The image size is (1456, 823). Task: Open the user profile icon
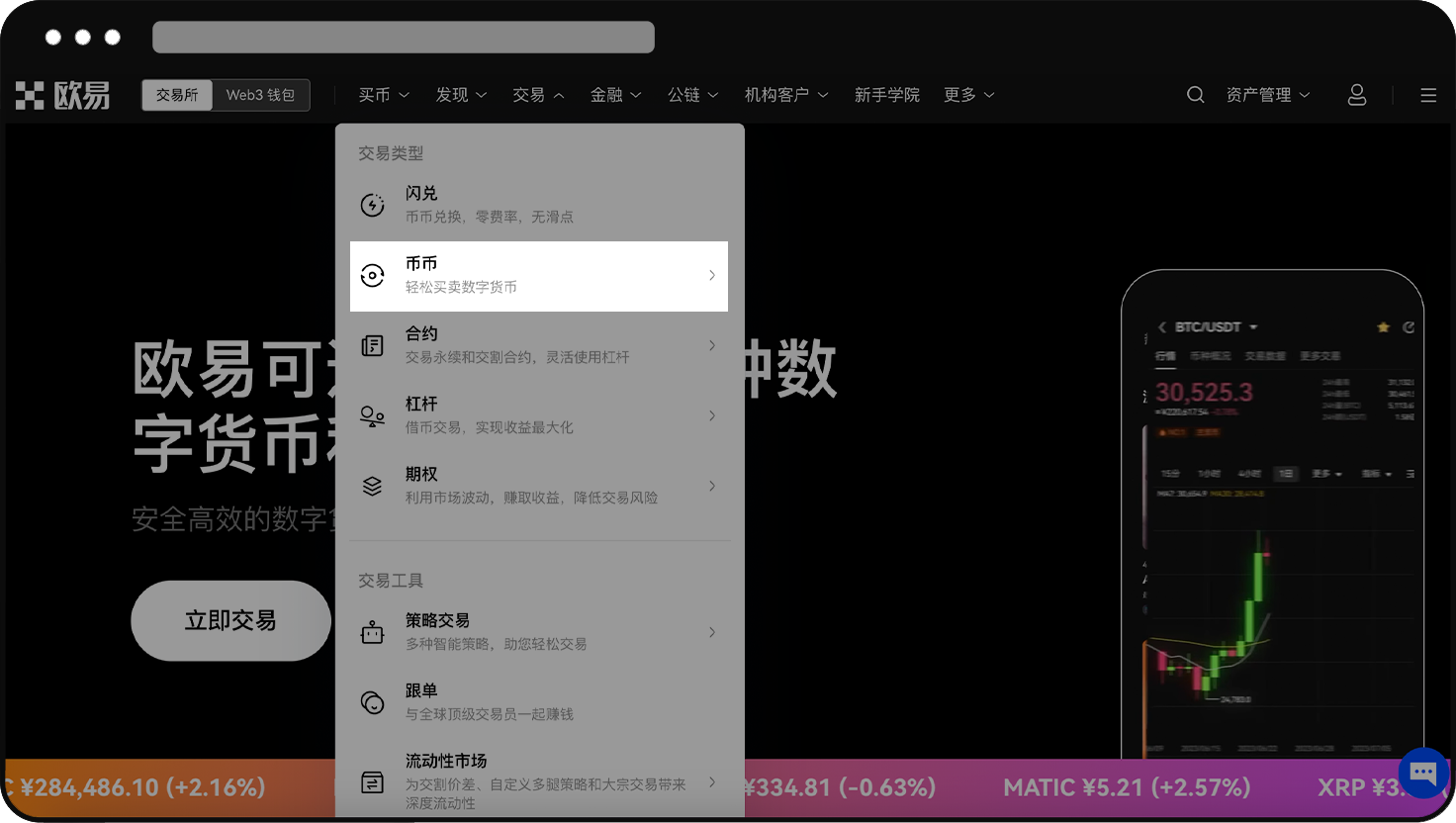coord(1357,95)
